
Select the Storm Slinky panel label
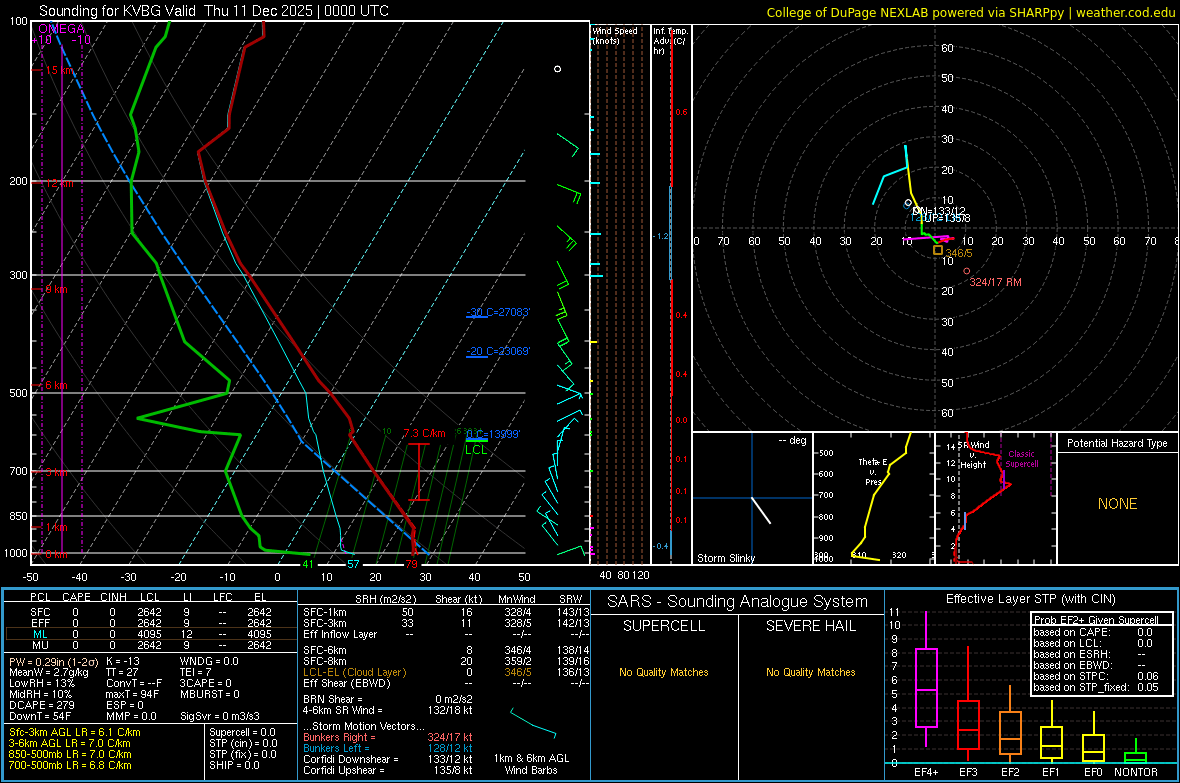[x=725, y=558]
